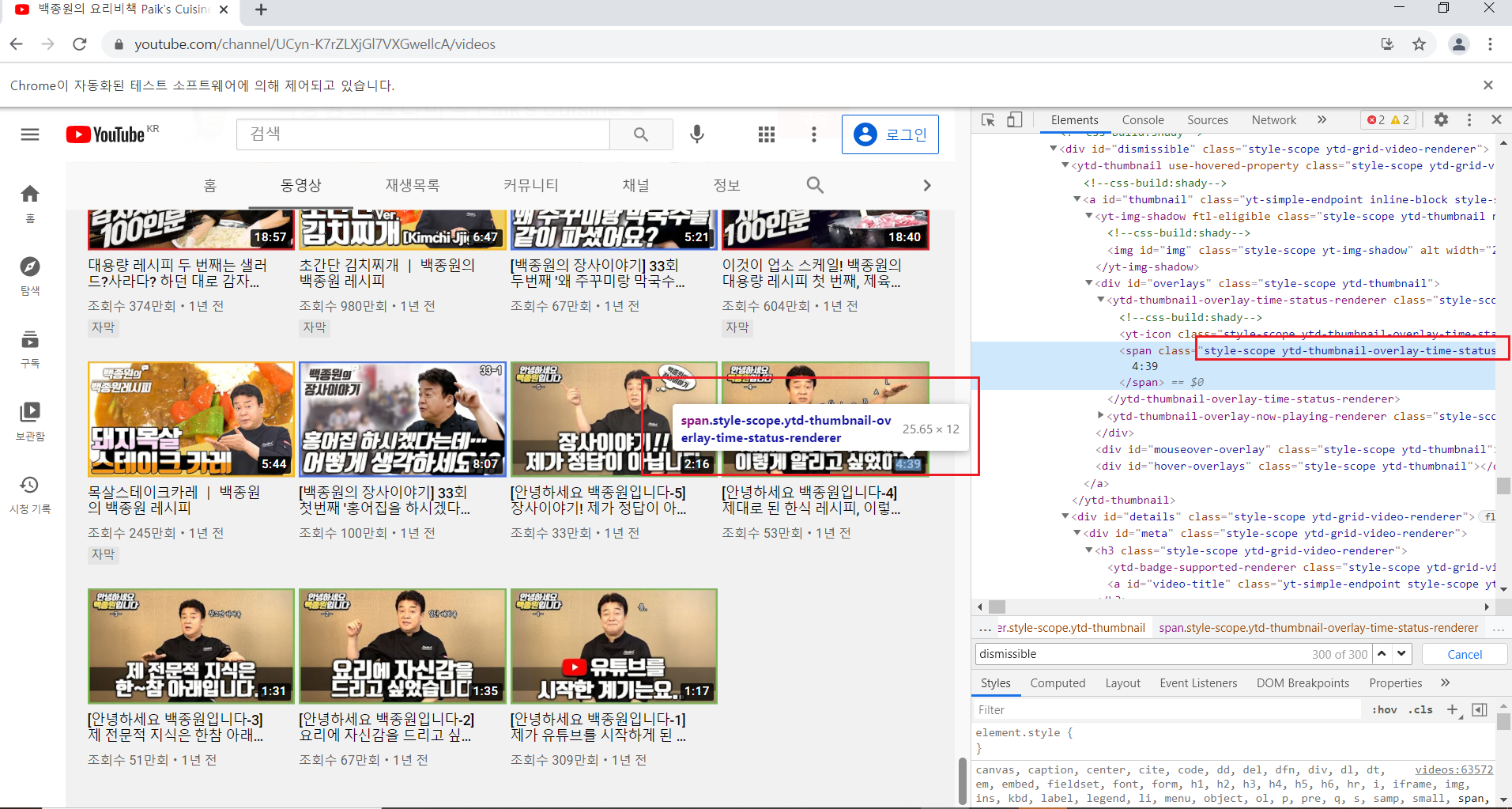This screenshot has width=1512, height=809.
Task: Add new style rule plus icon
Action: click(1452, 709)
